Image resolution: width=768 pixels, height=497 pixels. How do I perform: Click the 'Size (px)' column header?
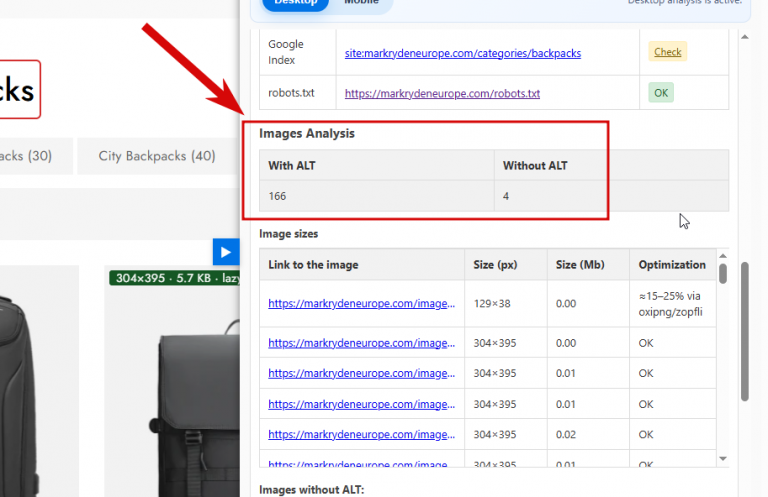pyautogui.click(x=506, y=264)
